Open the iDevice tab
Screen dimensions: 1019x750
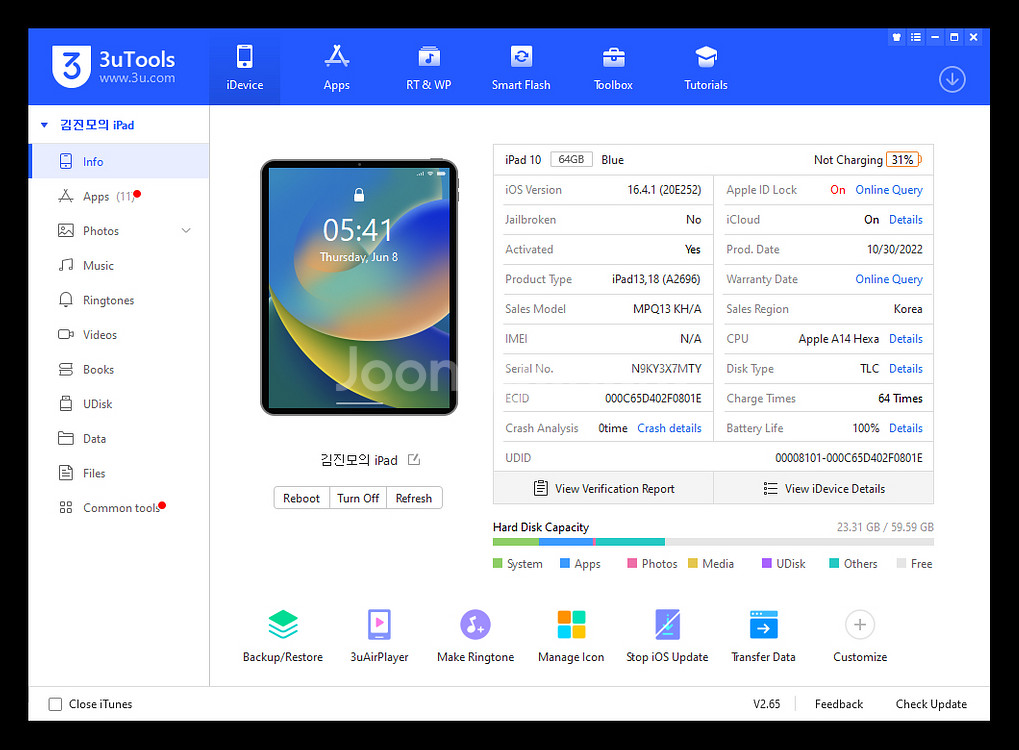[244, 68]
